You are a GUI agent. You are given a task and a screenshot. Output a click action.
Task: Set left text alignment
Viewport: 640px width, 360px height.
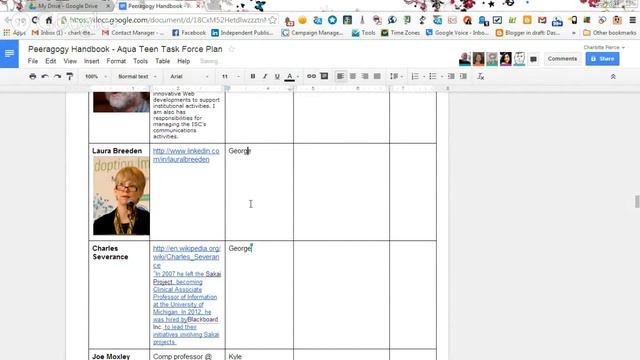click(x=340, y=76)
